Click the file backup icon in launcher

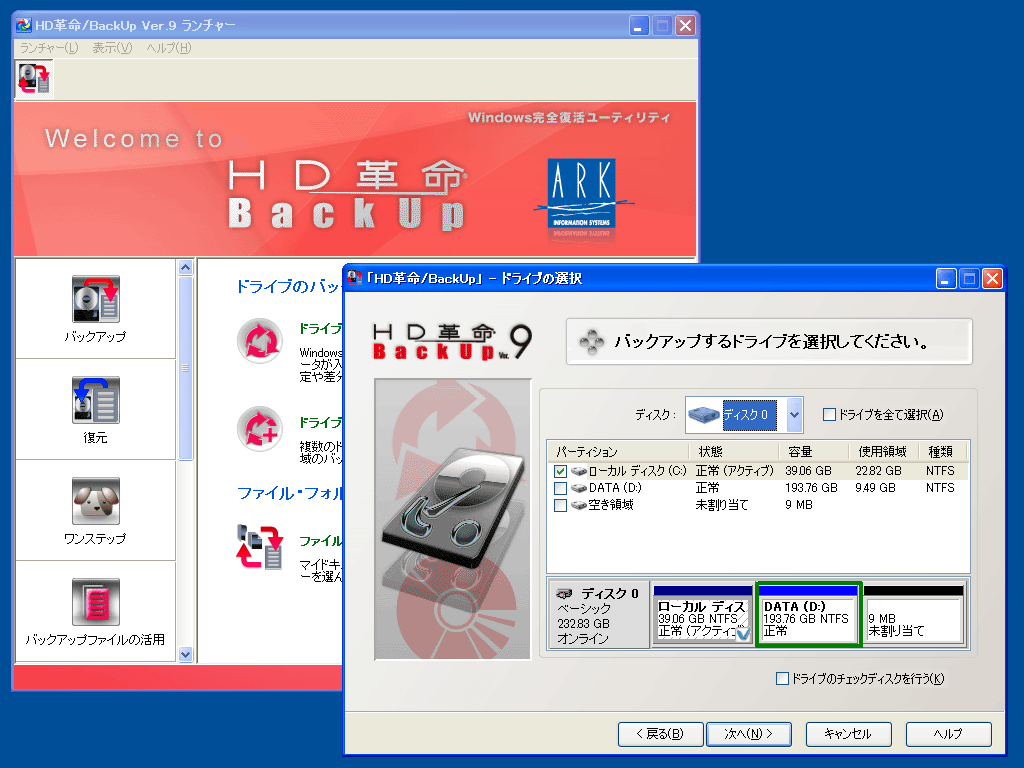pyautogui.click(x=259, y=547)
